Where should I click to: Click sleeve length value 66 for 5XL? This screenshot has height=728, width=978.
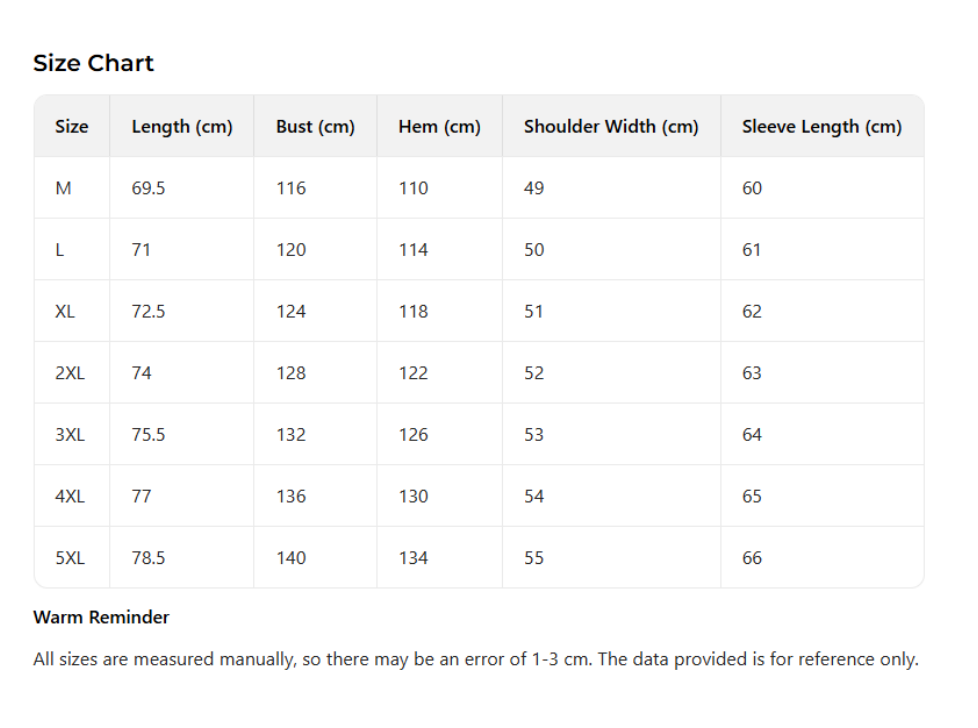point(752,558)
